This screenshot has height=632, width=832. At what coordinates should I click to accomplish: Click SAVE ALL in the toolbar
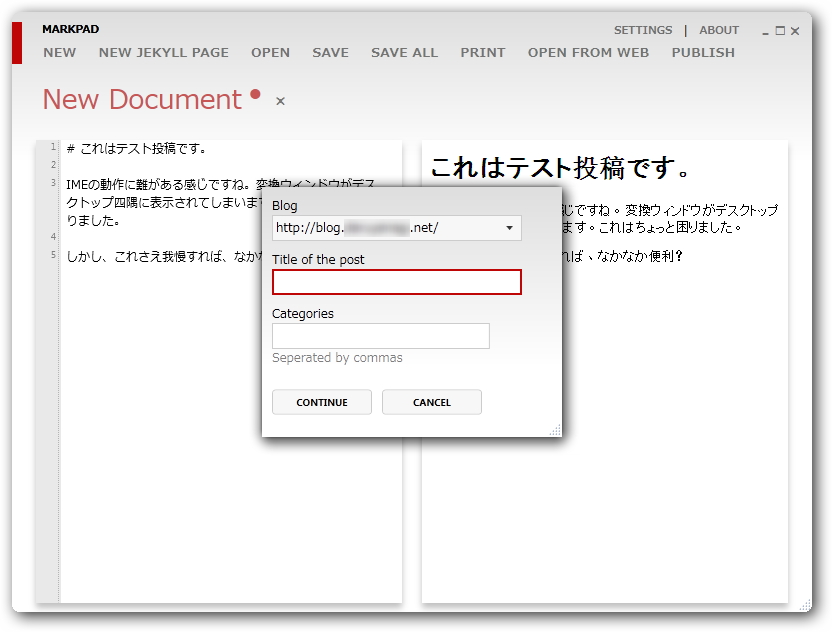tap(404, 52)
